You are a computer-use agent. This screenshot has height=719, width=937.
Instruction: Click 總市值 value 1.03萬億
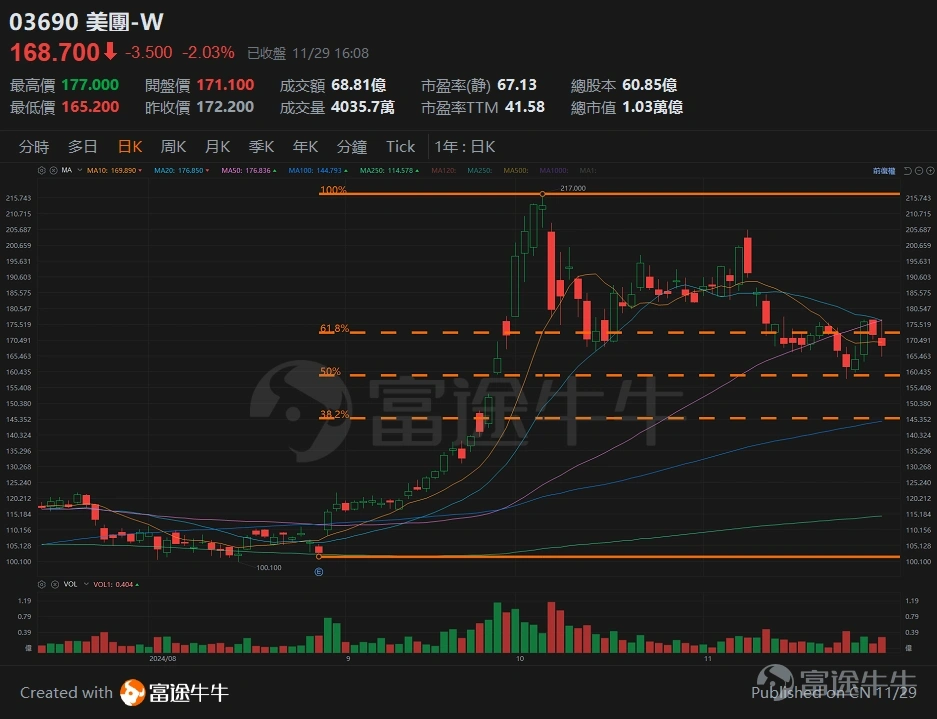[x=653, y=107]
